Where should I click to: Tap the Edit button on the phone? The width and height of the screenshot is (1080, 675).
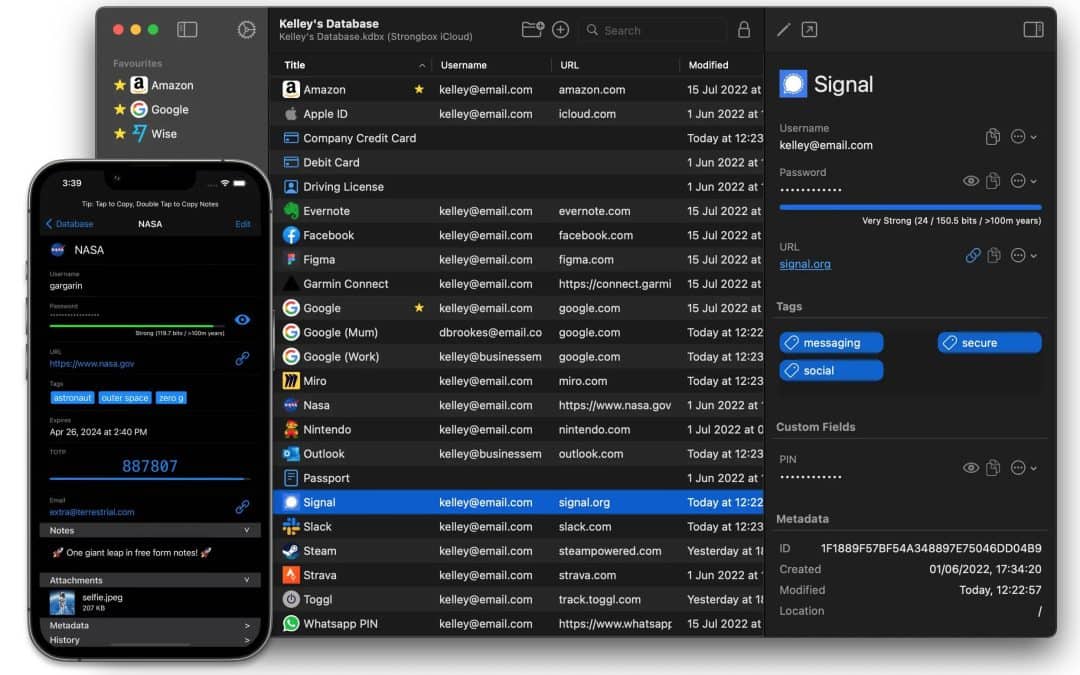point(242,224)
